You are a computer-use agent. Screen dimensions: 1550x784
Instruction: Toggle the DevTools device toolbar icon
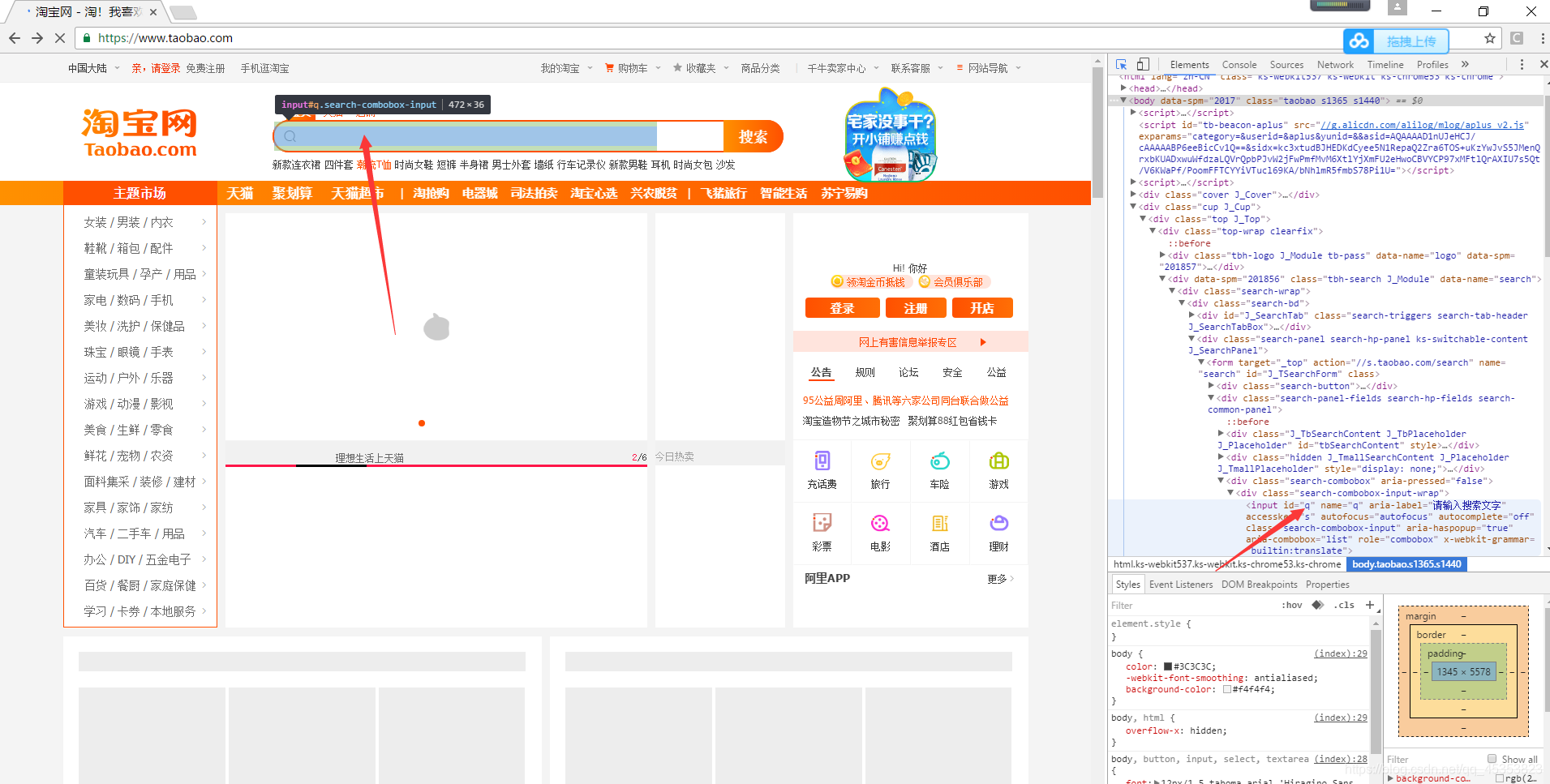pyautogui.click(x=1143, y=64)
